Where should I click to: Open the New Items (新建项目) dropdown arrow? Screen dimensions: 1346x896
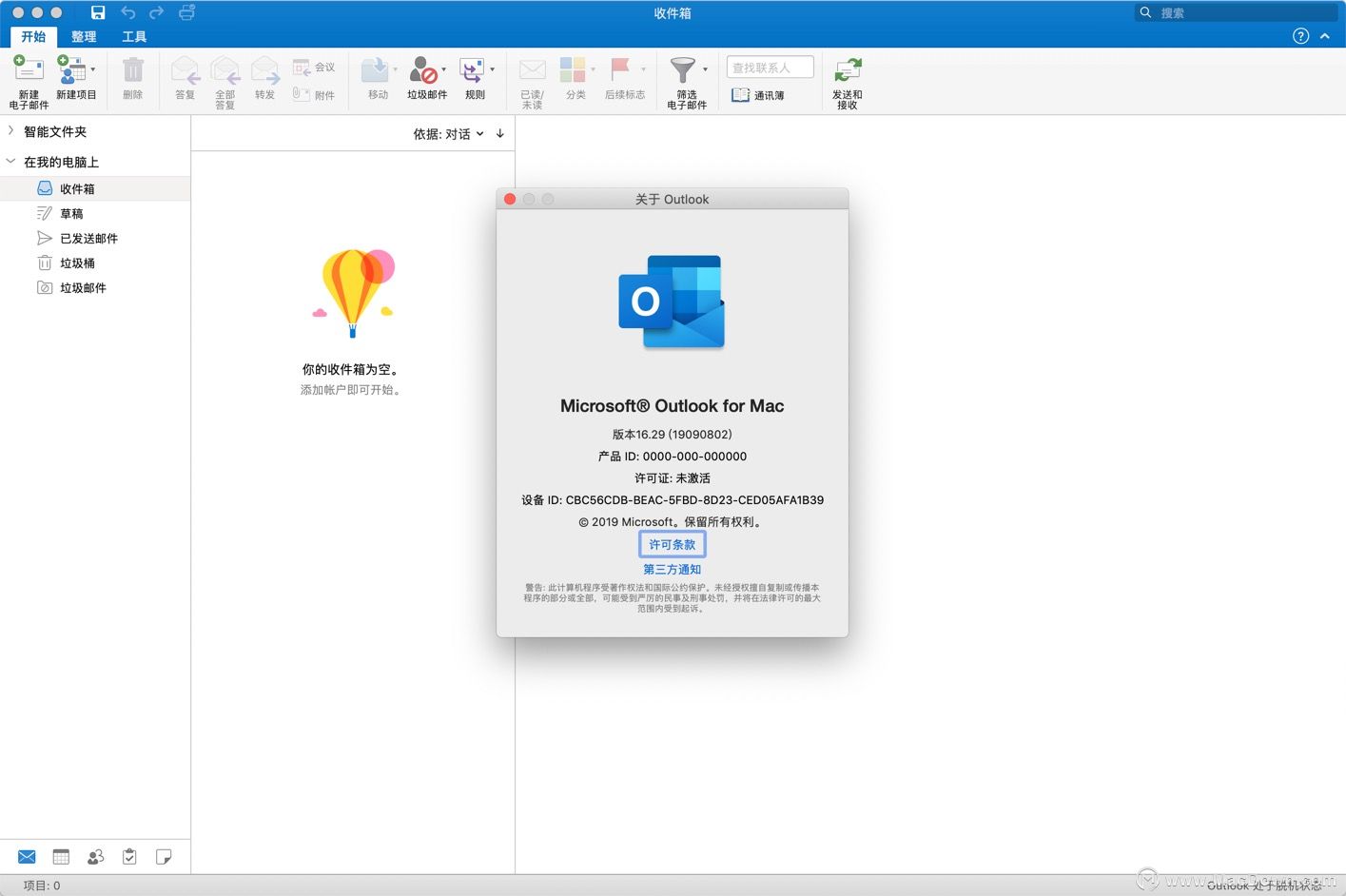(92, 69)
